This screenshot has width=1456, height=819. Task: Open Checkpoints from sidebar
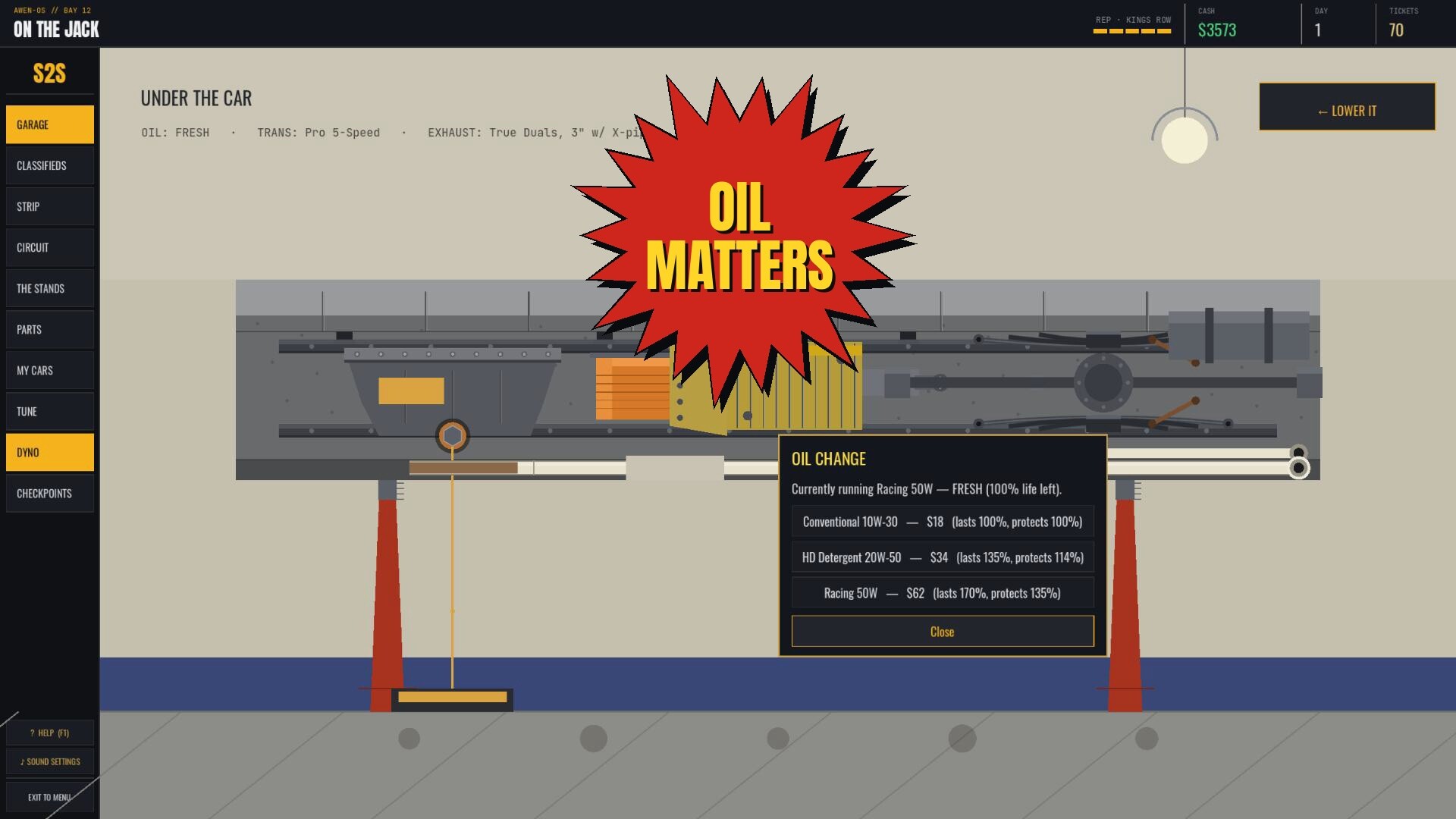(x=50, y=493)
